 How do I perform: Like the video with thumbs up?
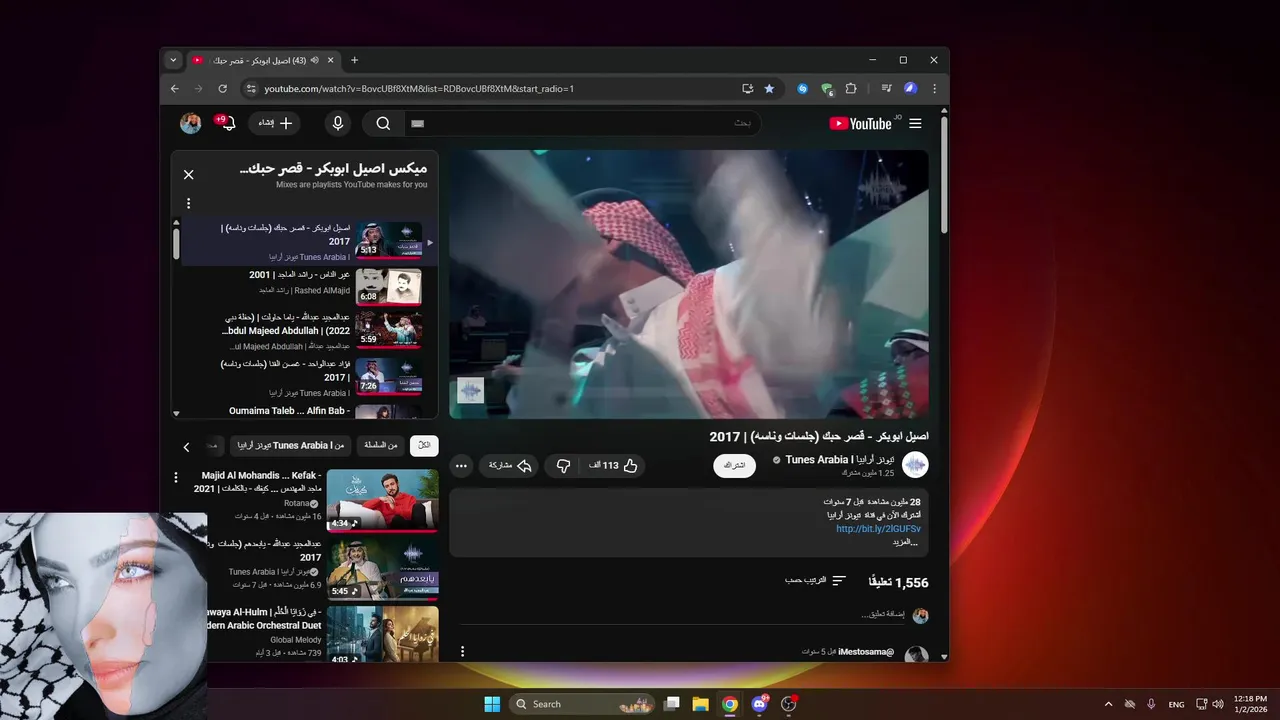(x=614, y=465)
